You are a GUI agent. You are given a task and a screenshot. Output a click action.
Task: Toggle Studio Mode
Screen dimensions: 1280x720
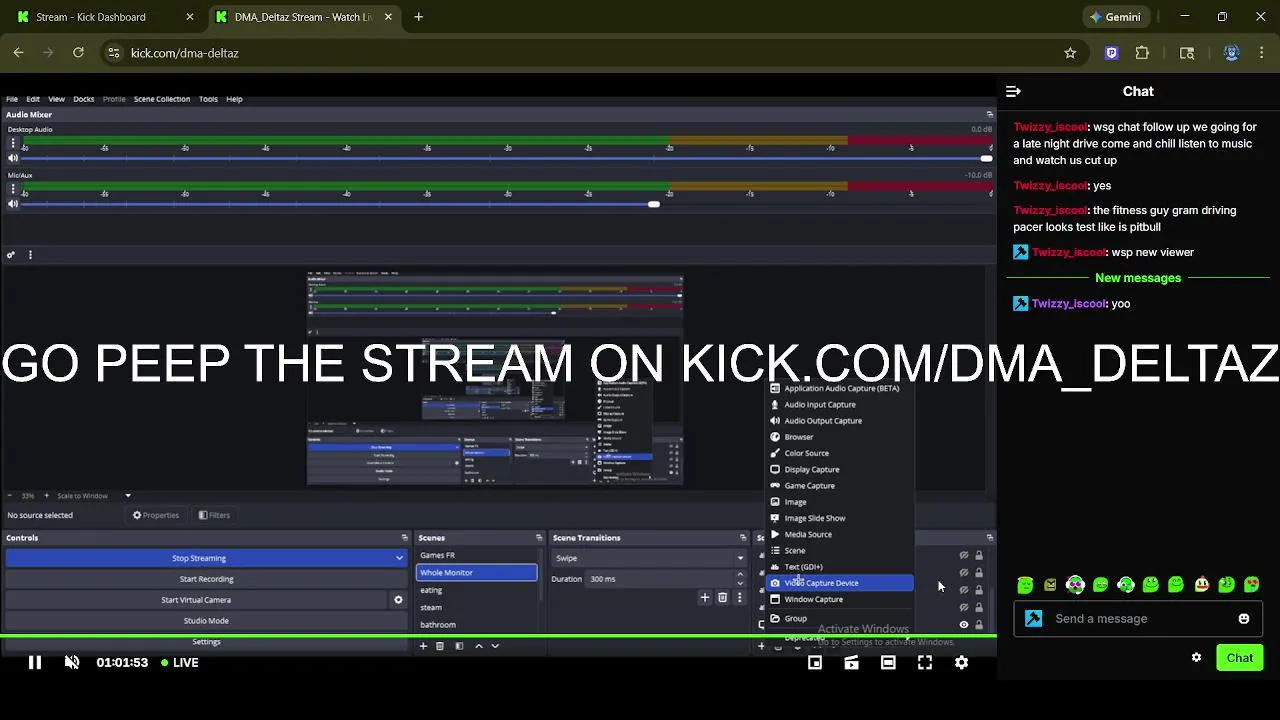206,621
